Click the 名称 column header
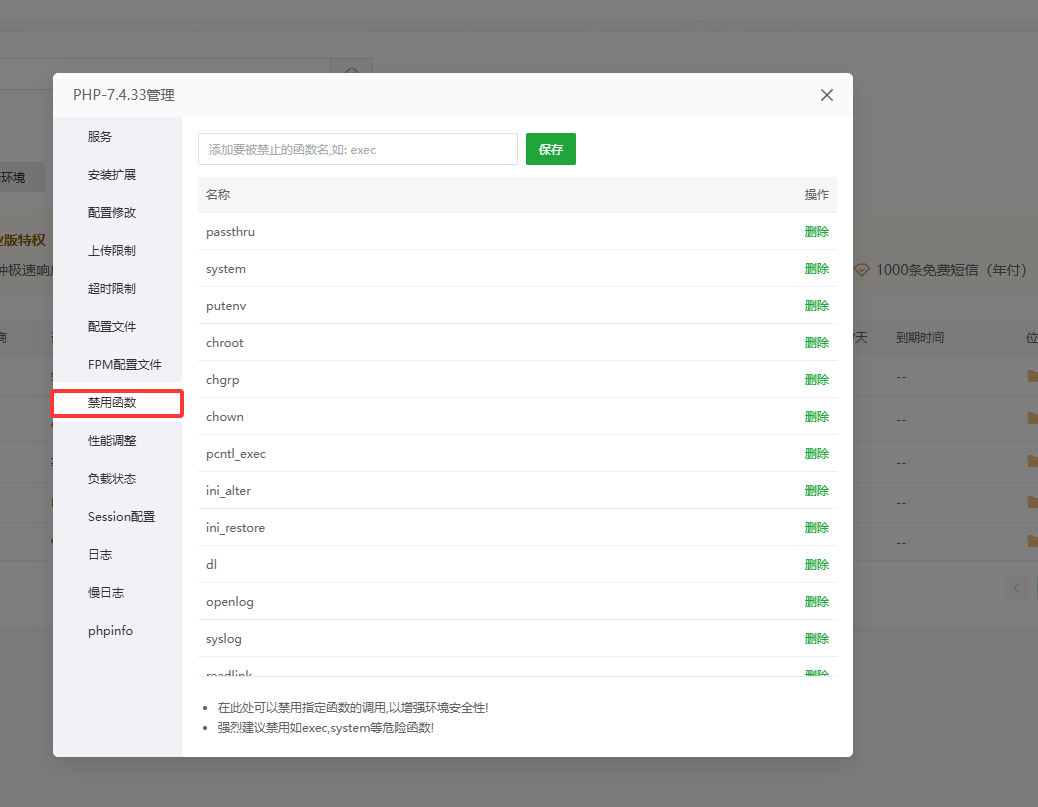 point(218,195)
